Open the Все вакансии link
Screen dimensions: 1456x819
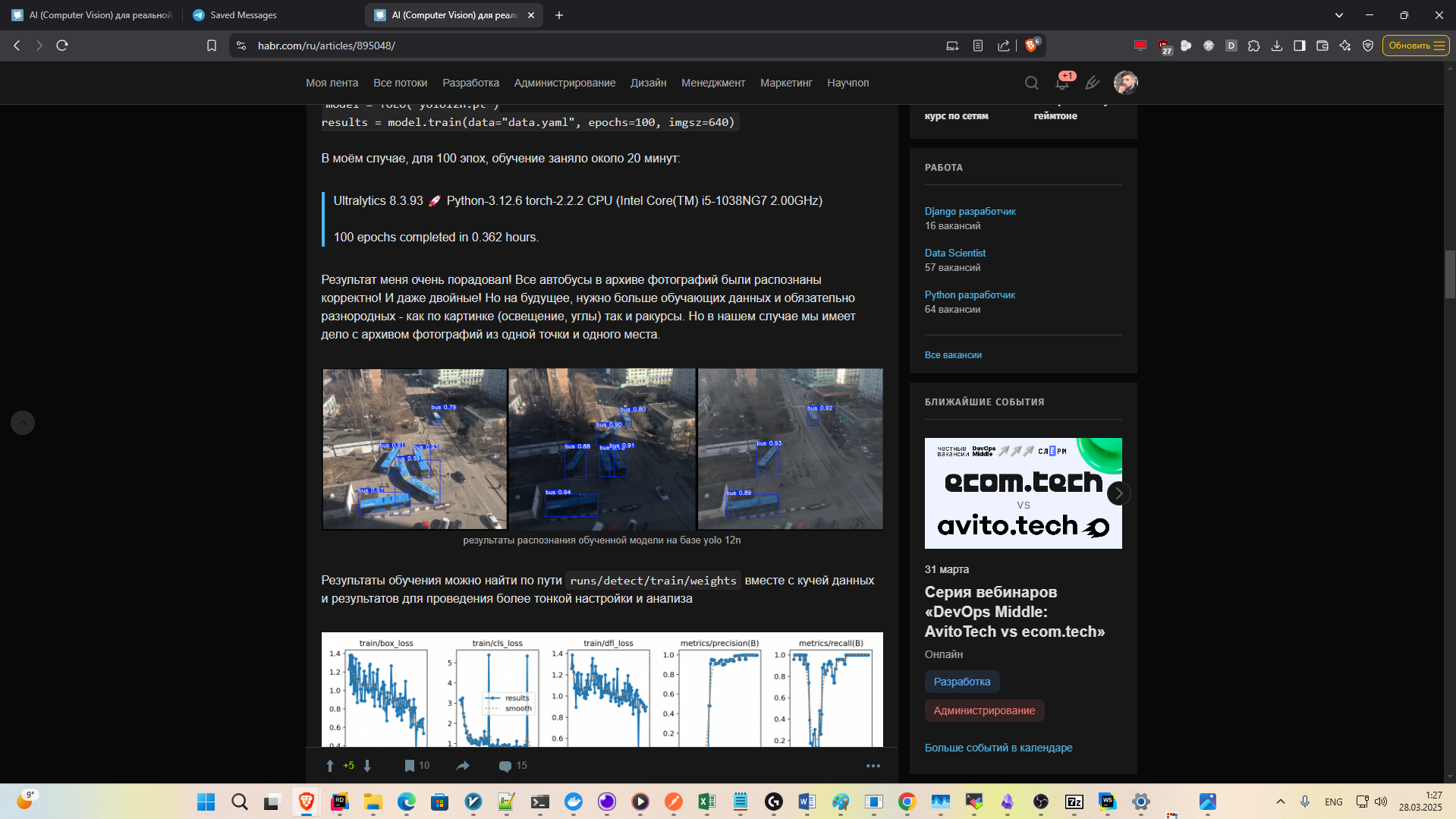click(953, 354)
